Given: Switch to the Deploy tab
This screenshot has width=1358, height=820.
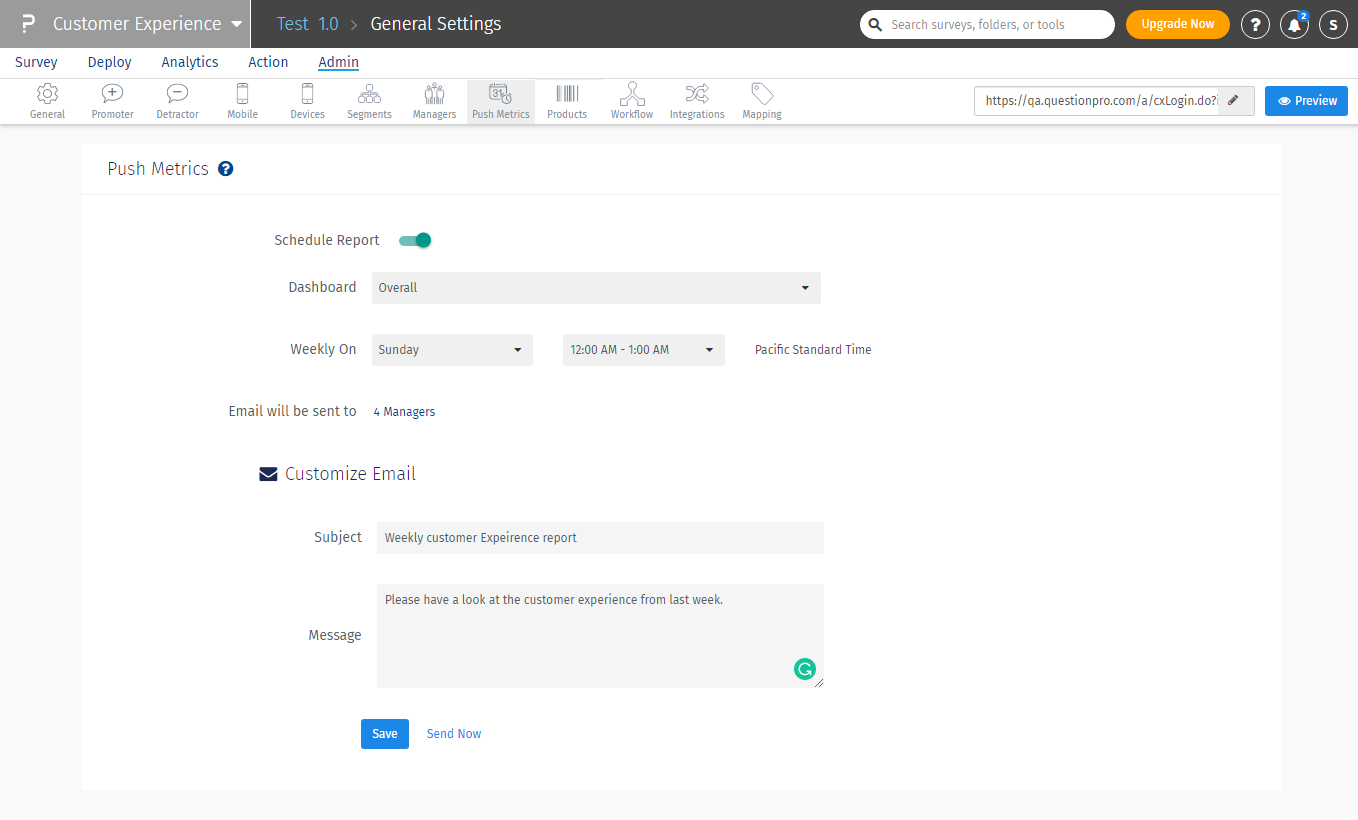Looking at the screenshot, I should pos(109,62).
